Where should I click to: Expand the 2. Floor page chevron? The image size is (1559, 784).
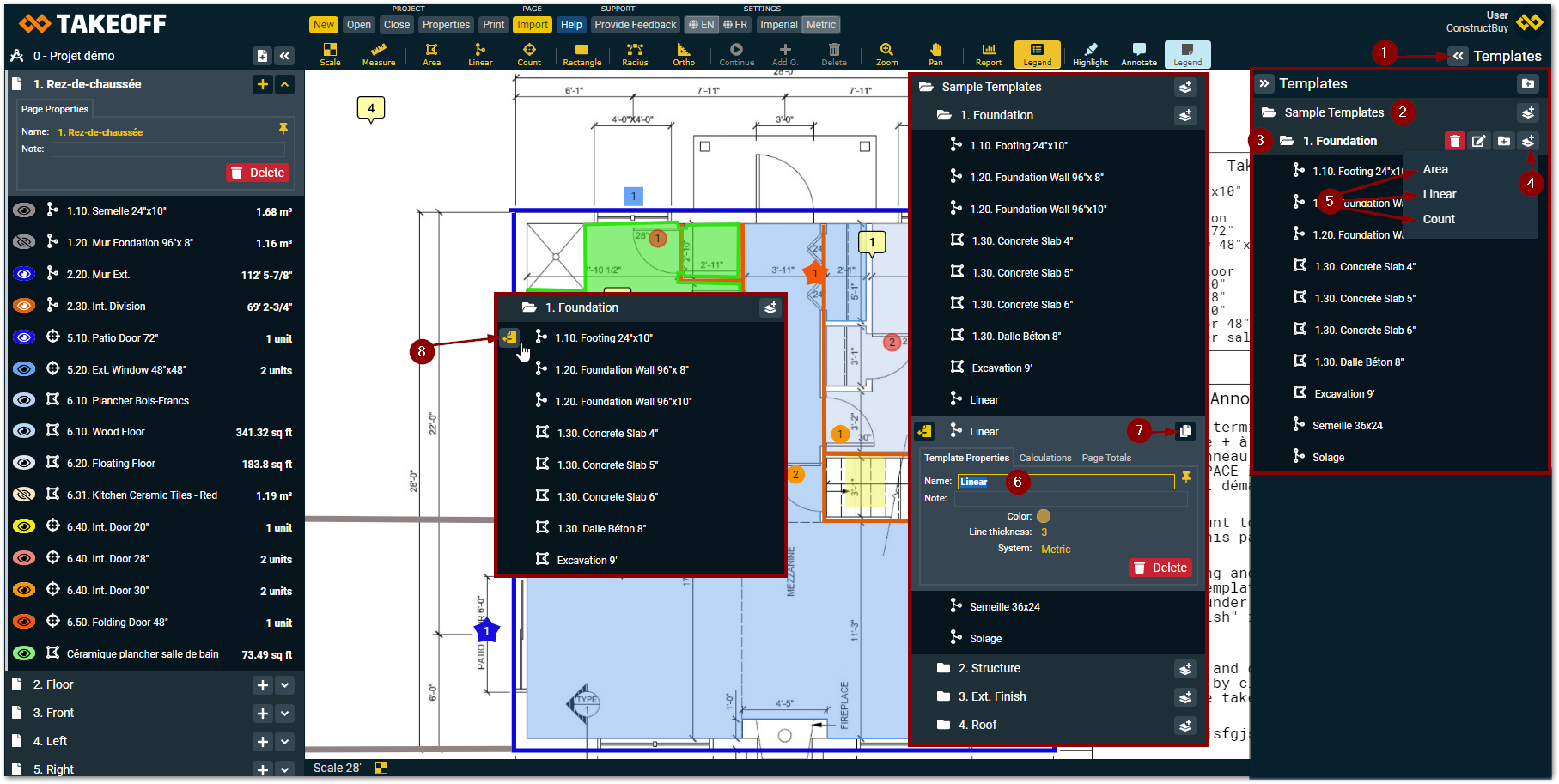tap(285, 685)
